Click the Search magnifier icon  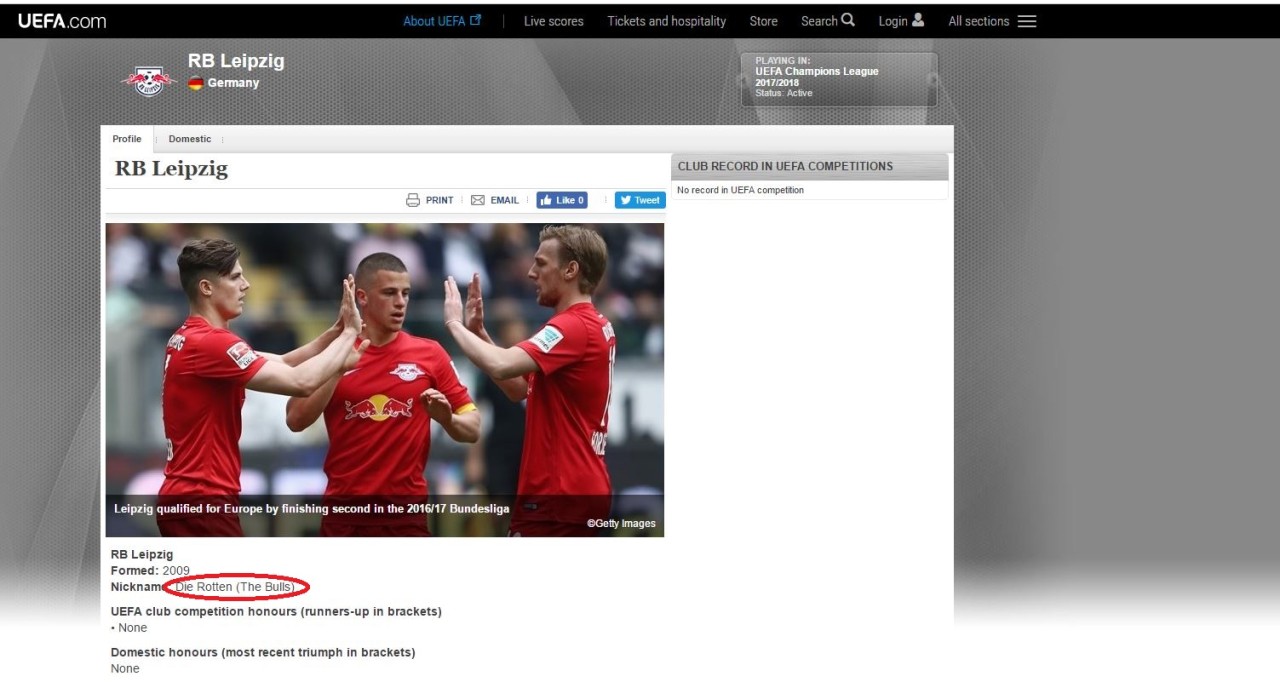coord(848,20)
